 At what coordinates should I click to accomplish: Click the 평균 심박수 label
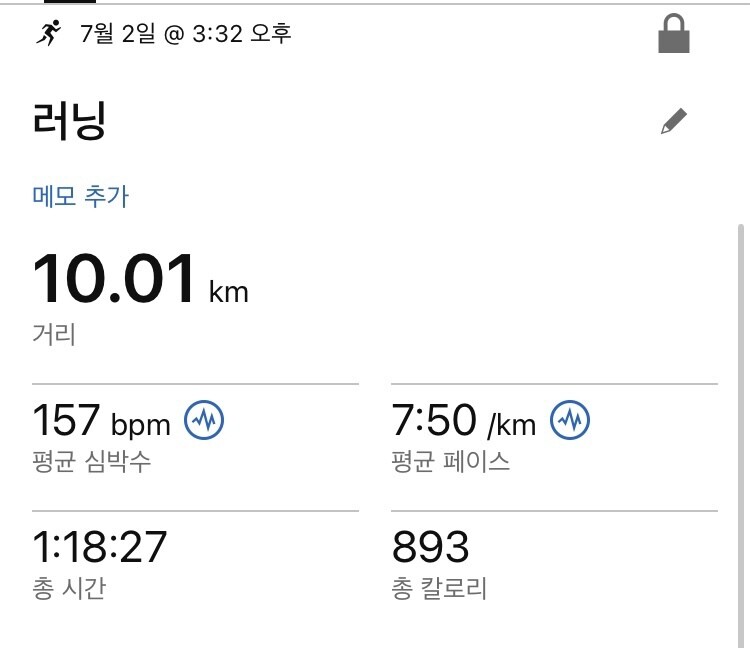[x=91, y=461]
